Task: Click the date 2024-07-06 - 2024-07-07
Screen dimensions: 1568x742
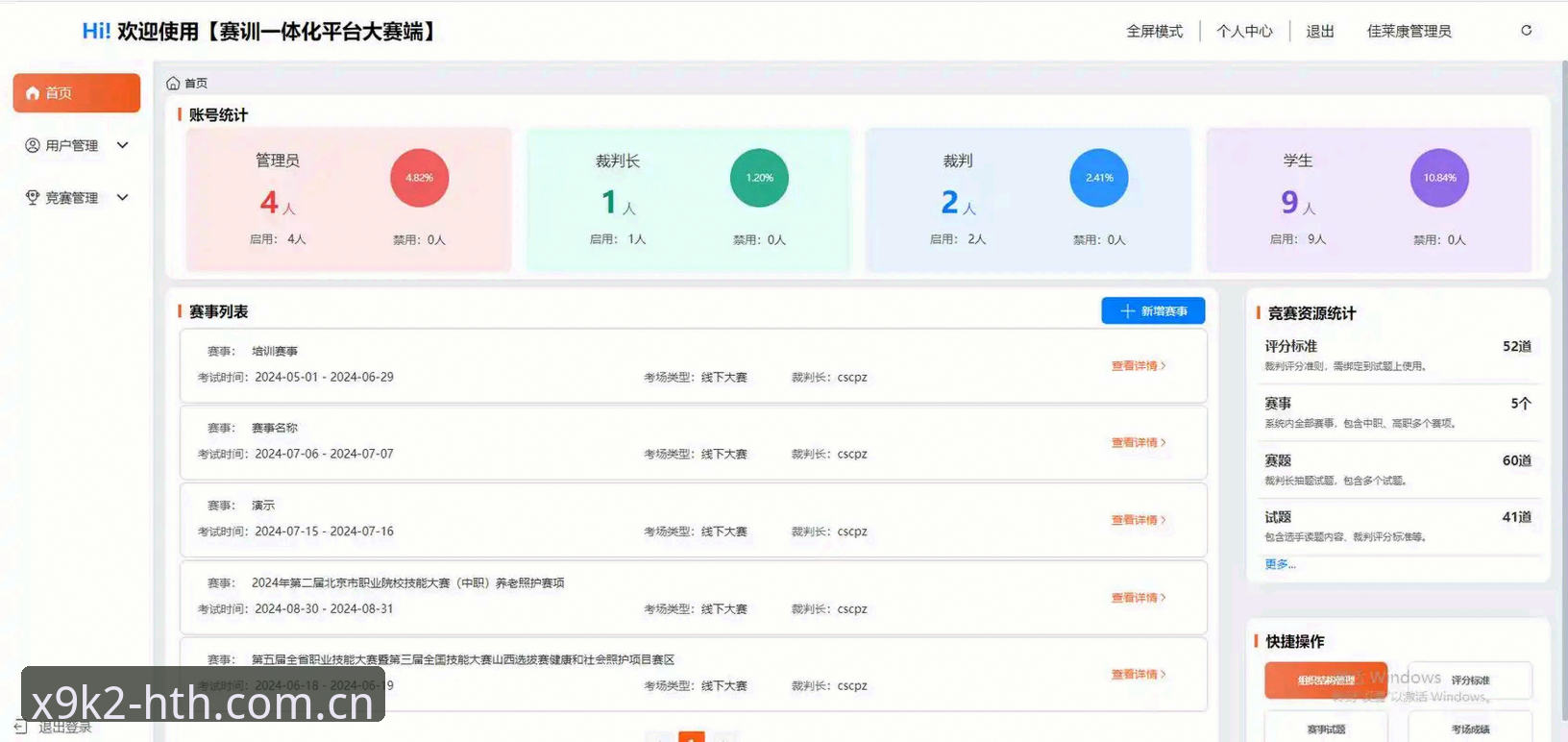Action: click(x=324, y=455)
